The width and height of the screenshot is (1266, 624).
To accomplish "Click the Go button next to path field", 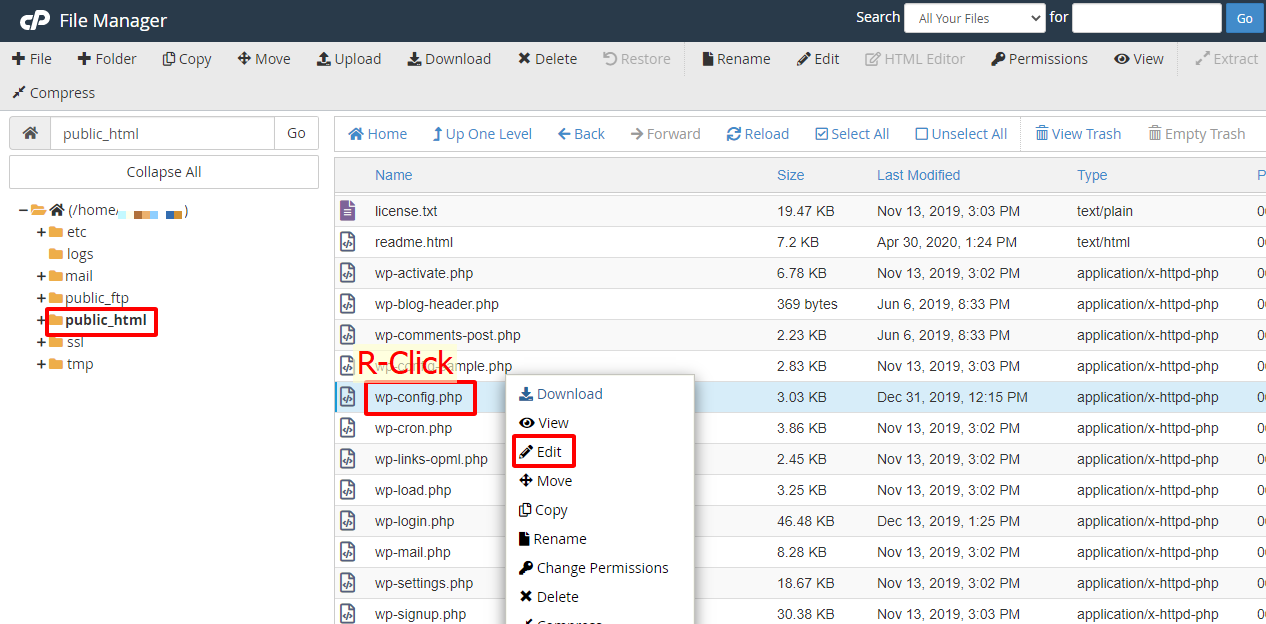I will (296, 133).
